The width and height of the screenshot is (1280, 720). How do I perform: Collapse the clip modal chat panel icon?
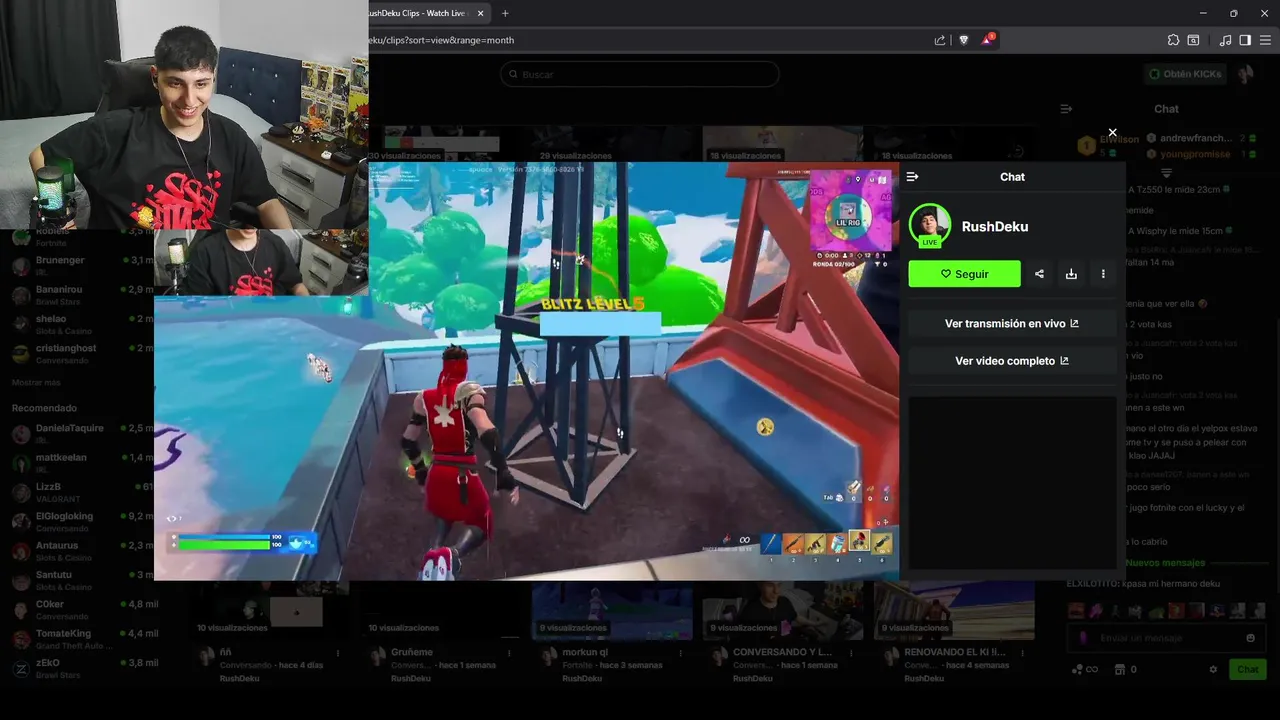click(x=912, y=177)
